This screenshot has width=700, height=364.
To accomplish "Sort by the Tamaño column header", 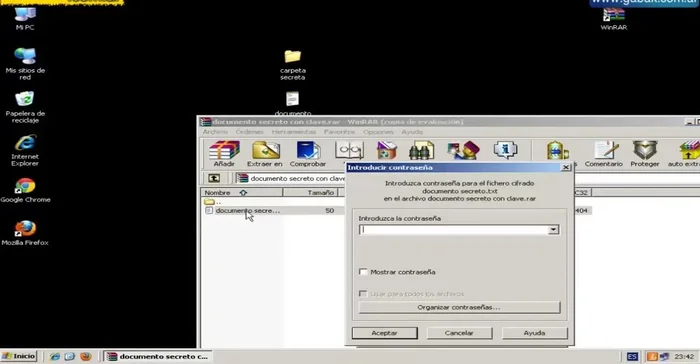I will click(311, 192).
